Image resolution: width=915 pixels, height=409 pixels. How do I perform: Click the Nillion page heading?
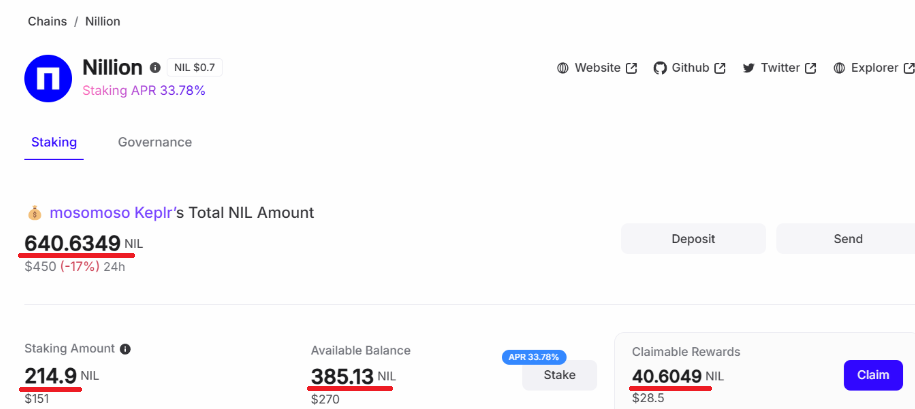(113, 68)
